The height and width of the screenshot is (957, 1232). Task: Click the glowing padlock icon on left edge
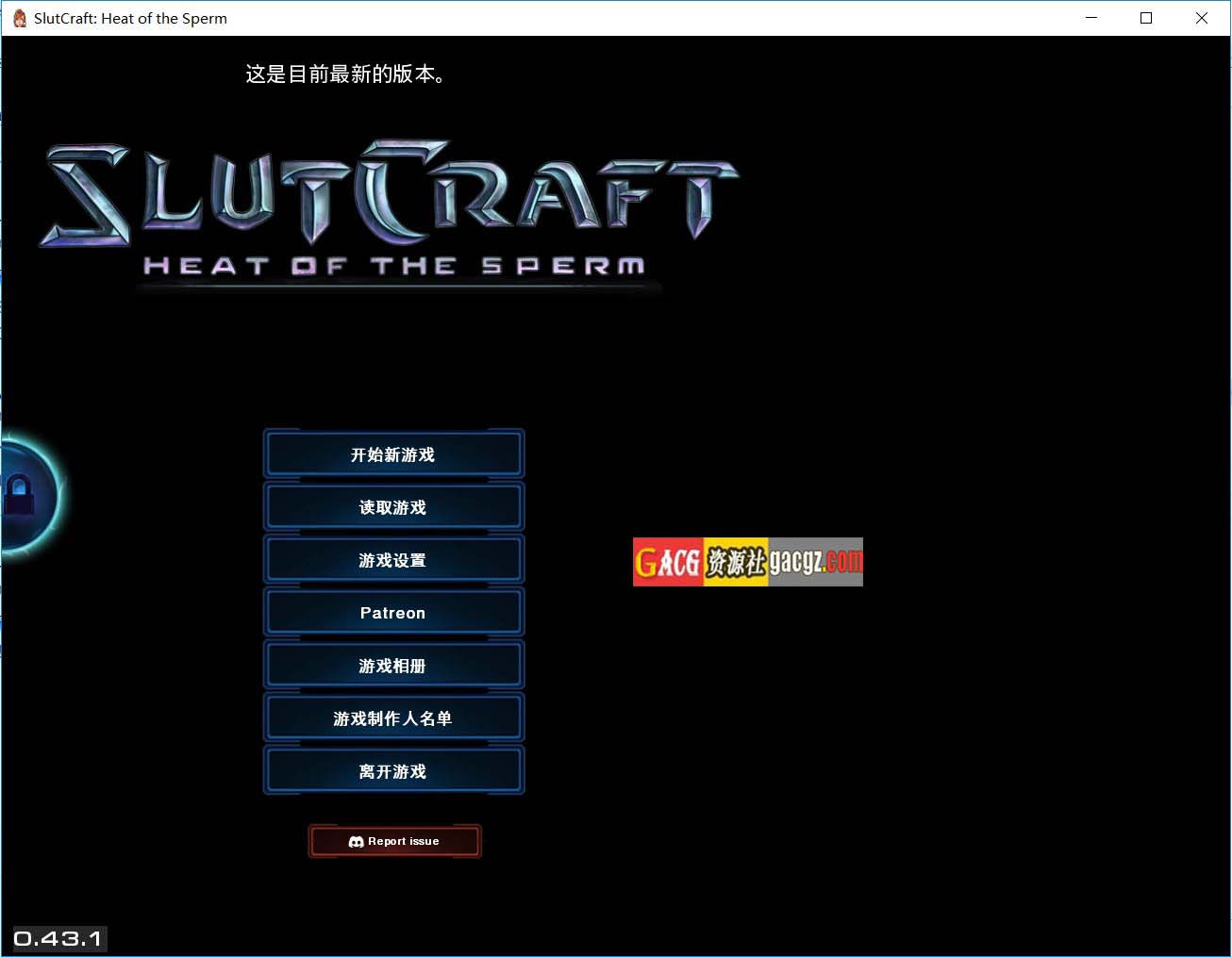tap(21, 494)
